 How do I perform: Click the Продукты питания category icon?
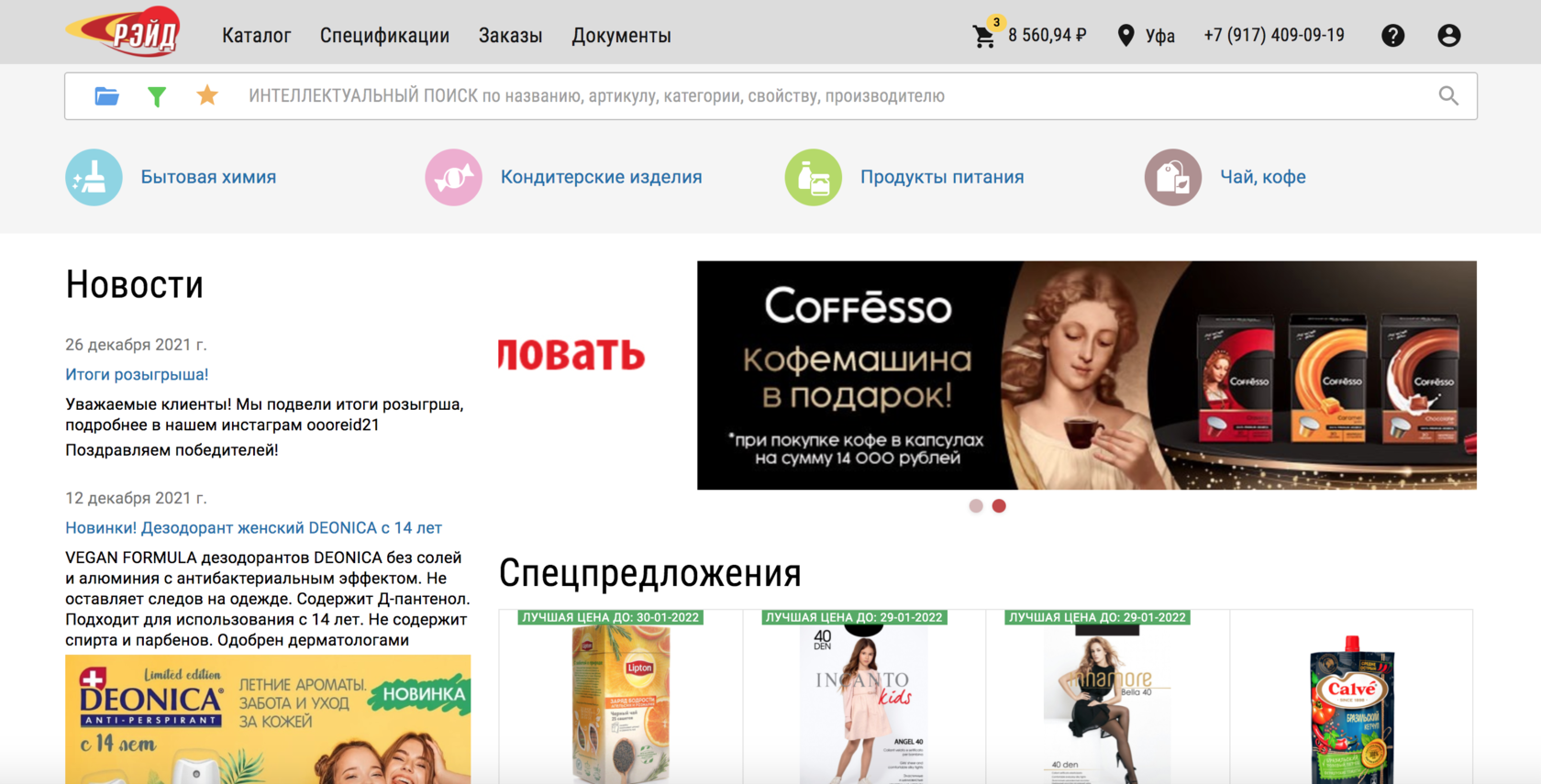click(x=813, y=177)
